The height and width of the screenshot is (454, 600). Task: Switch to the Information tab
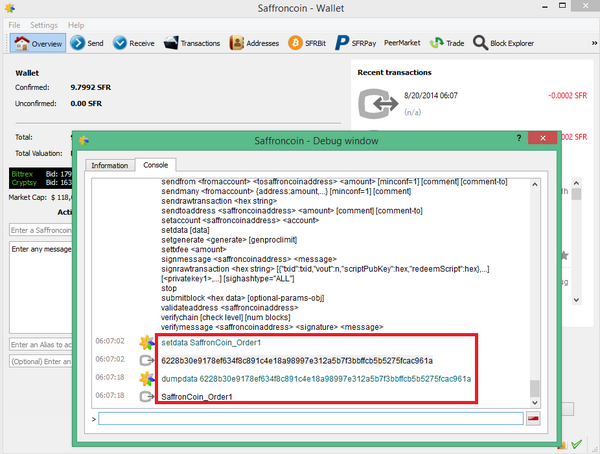(x=109, y=165)
